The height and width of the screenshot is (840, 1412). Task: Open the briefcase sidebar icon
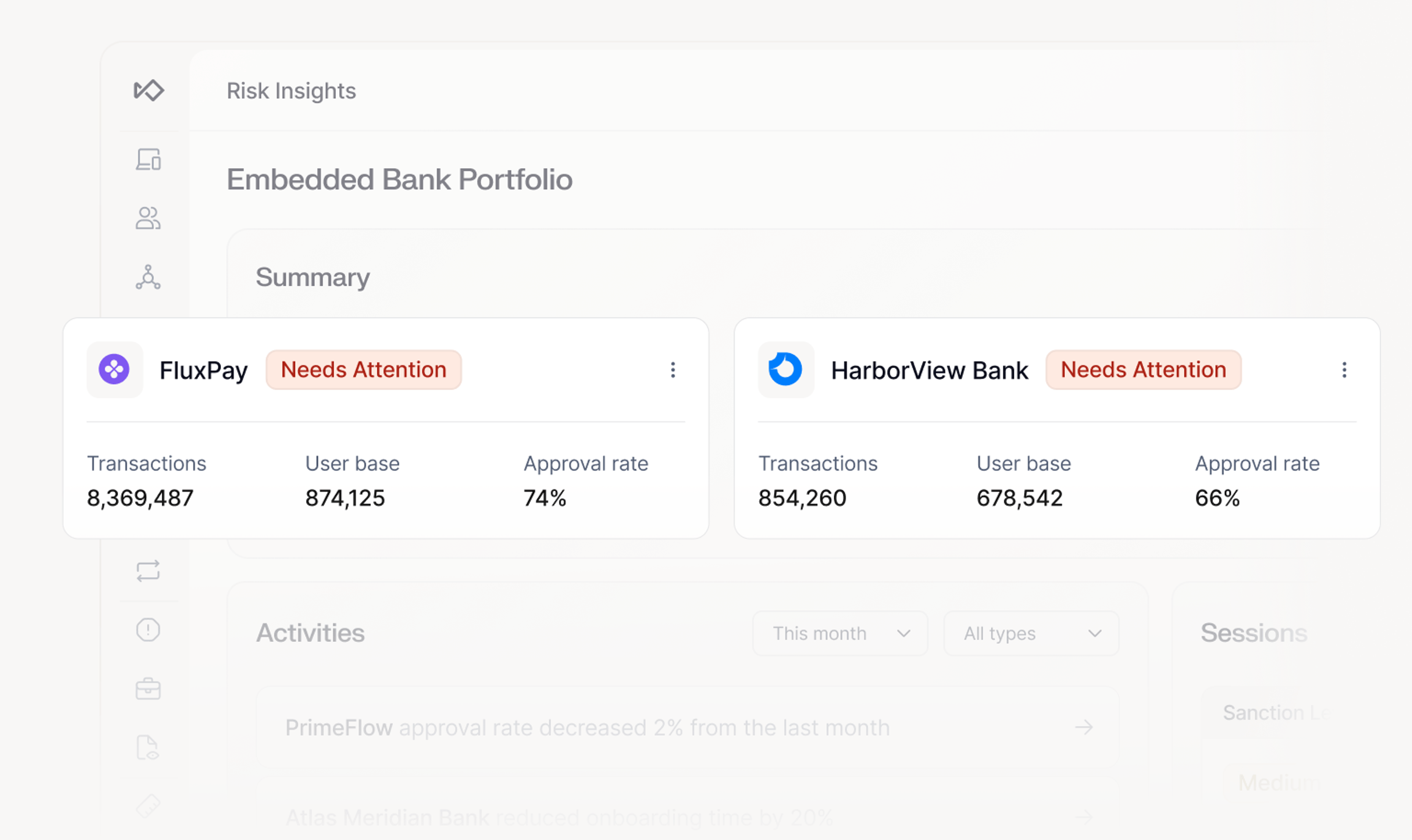148,689
